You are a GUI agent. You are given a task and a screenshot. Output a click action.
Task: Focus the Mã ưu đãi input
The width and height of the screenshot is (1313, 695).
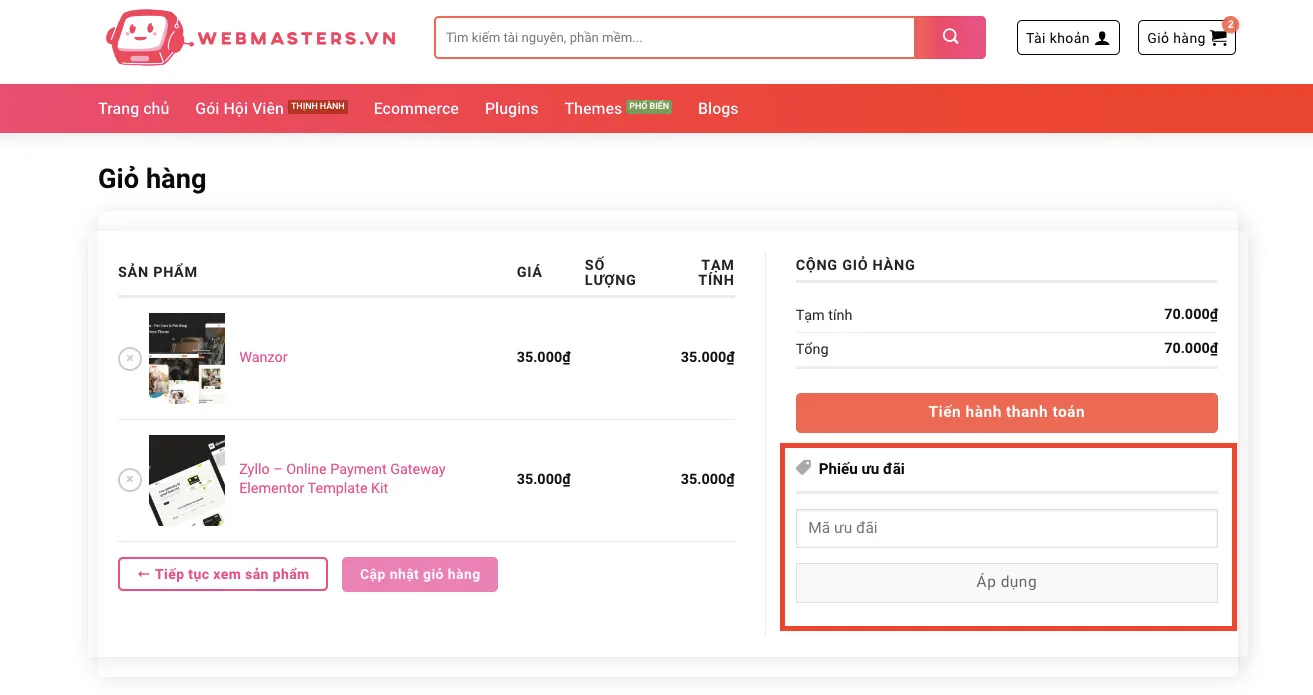pyautogui.click(x=1006, y=528)
